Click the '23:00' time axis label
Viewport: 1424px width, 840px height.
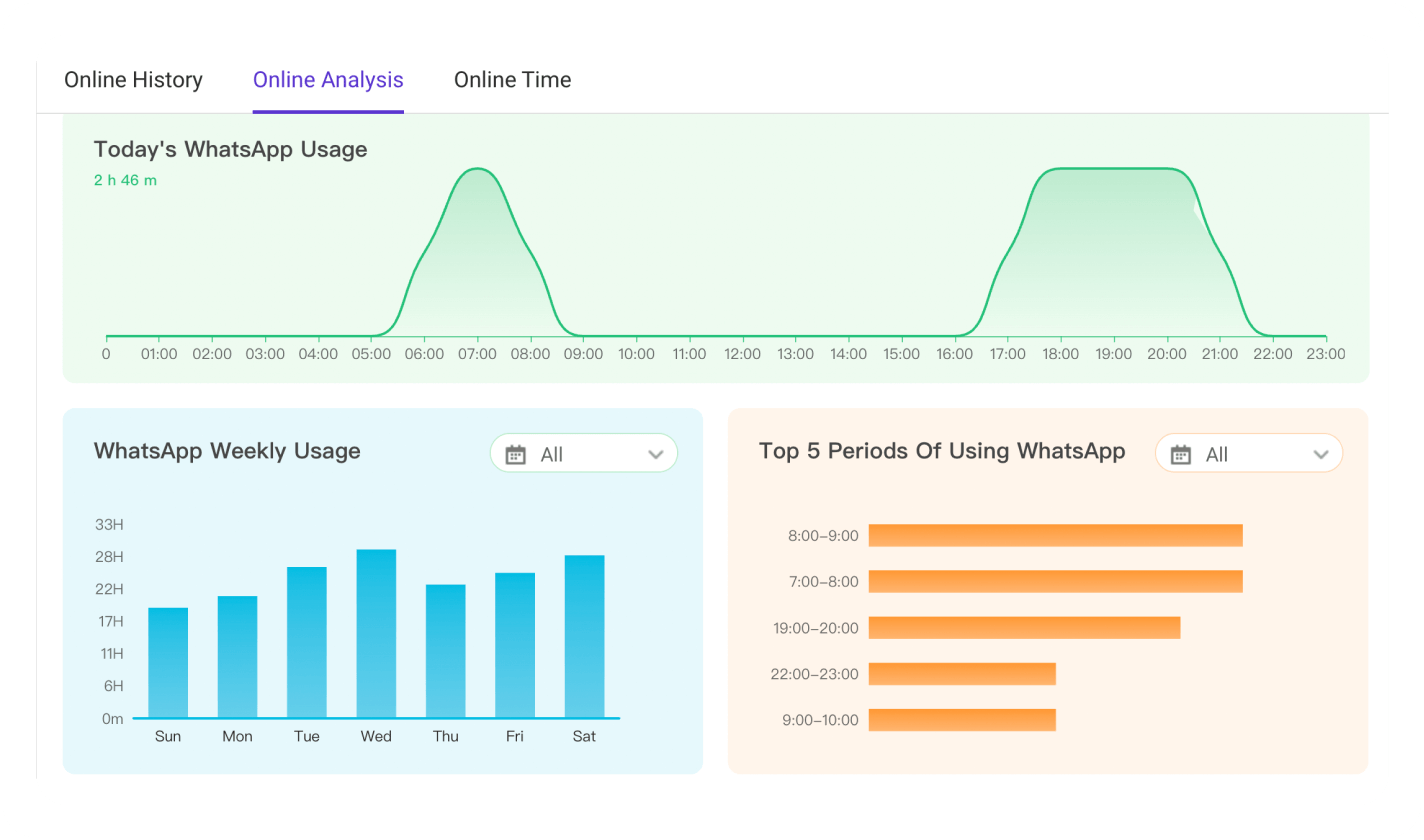(x=1326, y=354)
